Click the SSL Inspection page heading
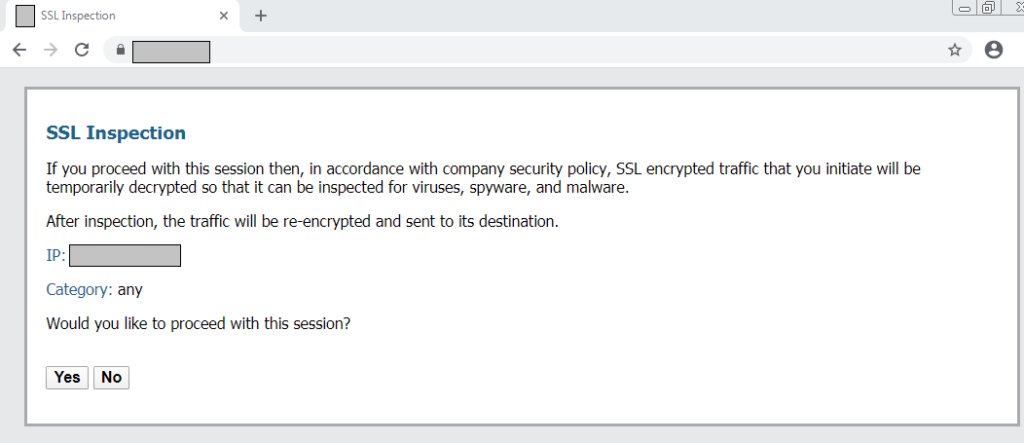The width and height of the screenshot is (1024, 443). pos(116,133)
